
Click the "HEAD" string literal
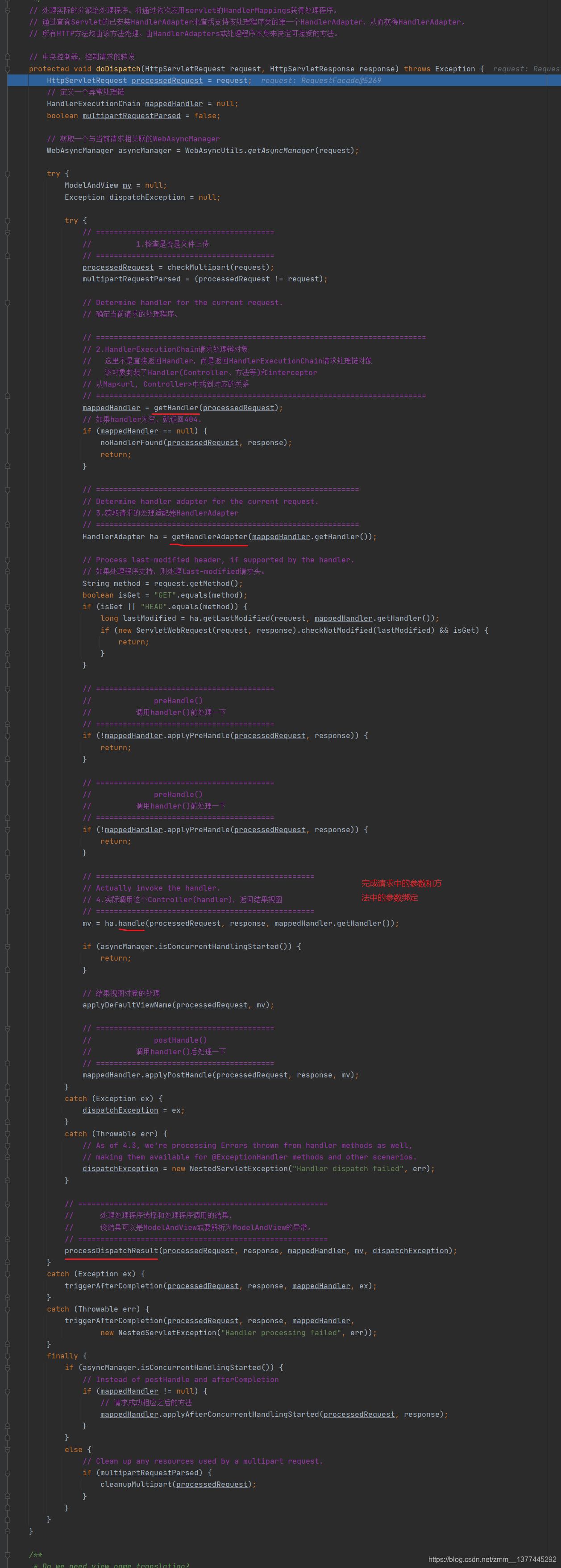(x=154, y=606)
